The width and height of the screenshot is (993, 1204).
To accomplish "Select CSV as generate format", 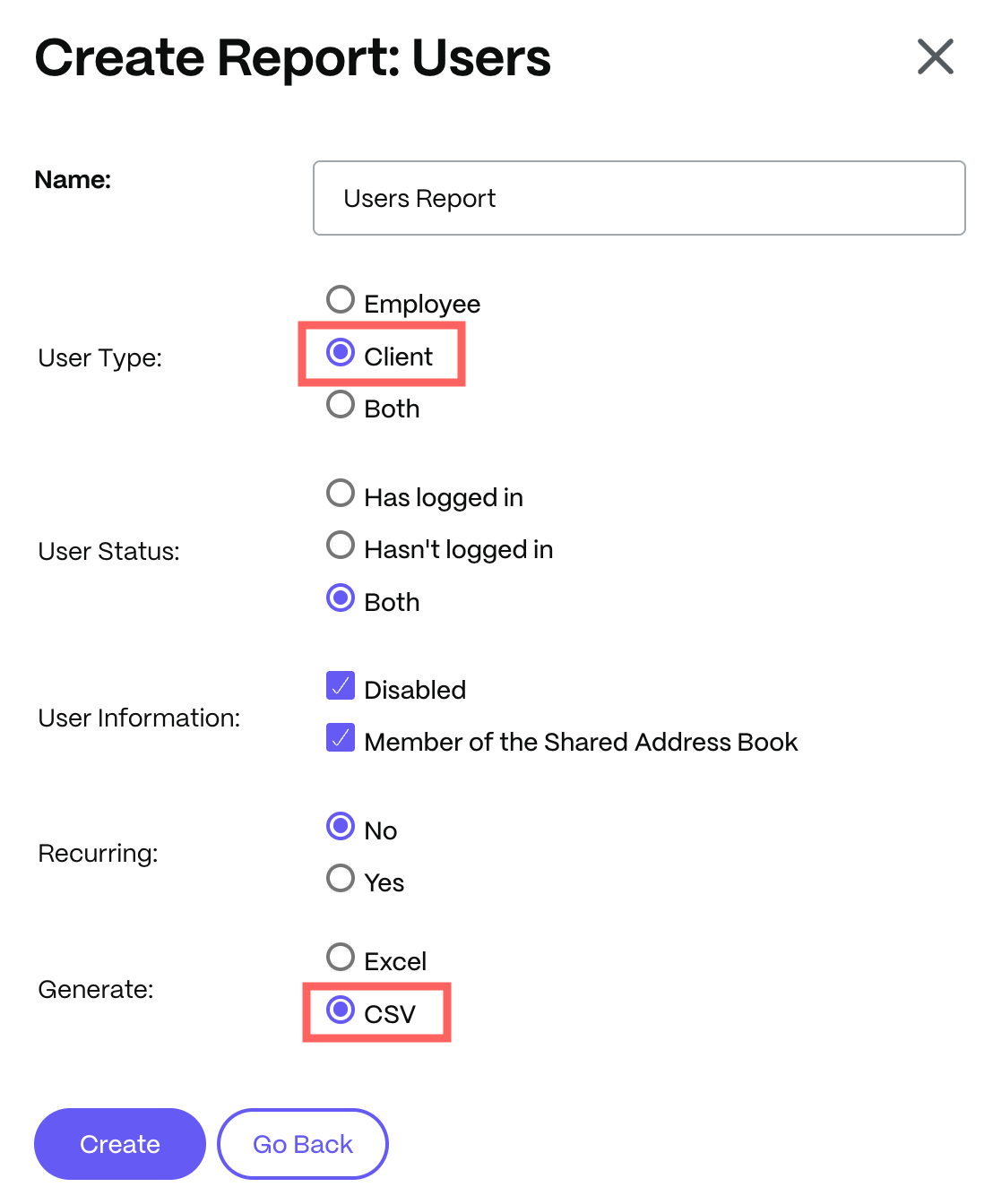I will [x=341, y=1010].
